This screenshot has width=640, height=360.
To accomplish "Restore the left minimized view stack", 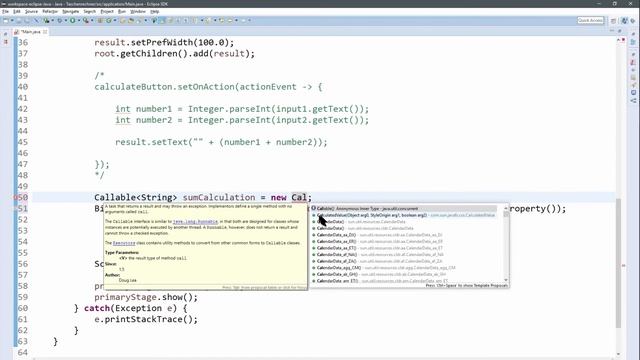I will 5,34.
